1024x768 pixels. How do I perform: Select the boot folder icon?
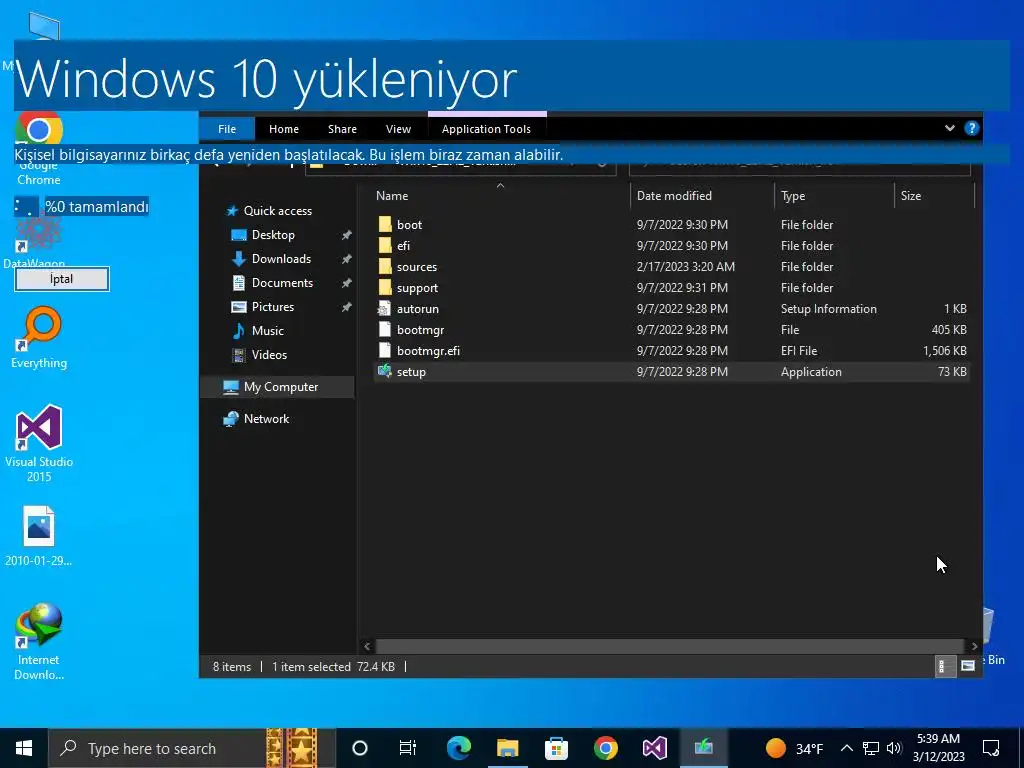pyautogui.click(x=385, y=225)
